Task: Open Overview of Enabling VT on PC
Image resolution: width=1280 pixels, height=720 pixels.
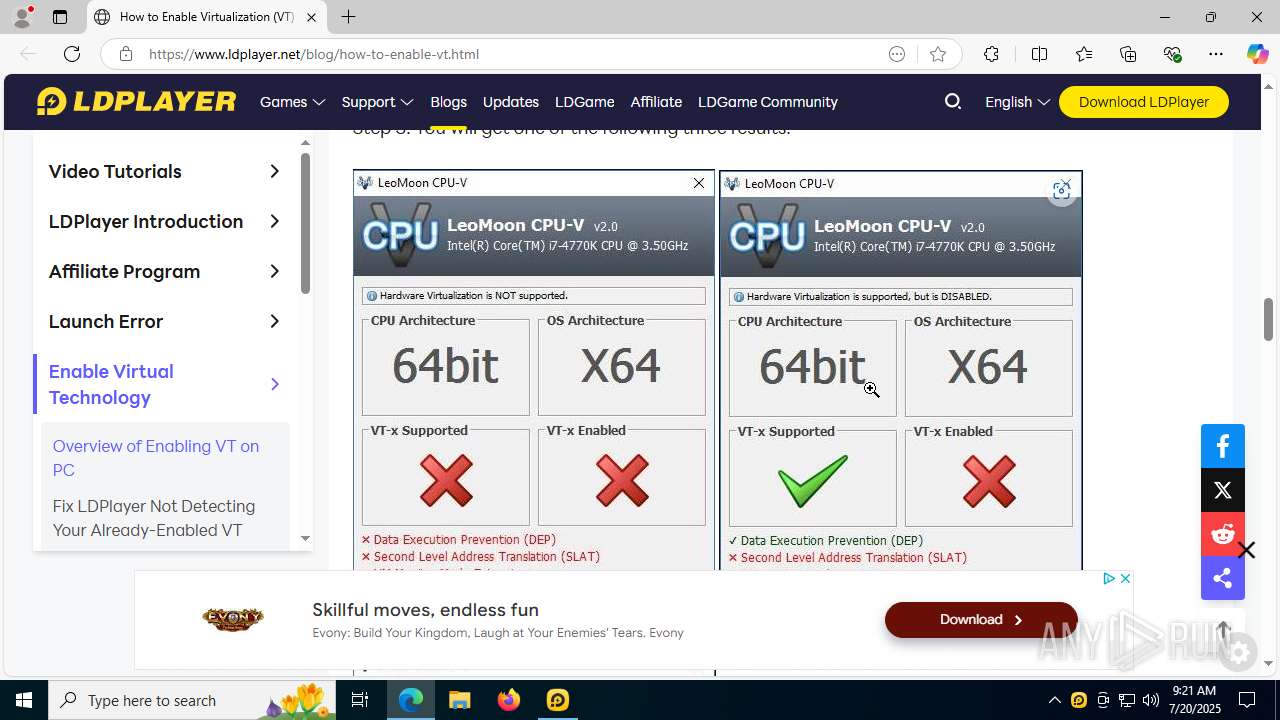Action: point(156,458)
